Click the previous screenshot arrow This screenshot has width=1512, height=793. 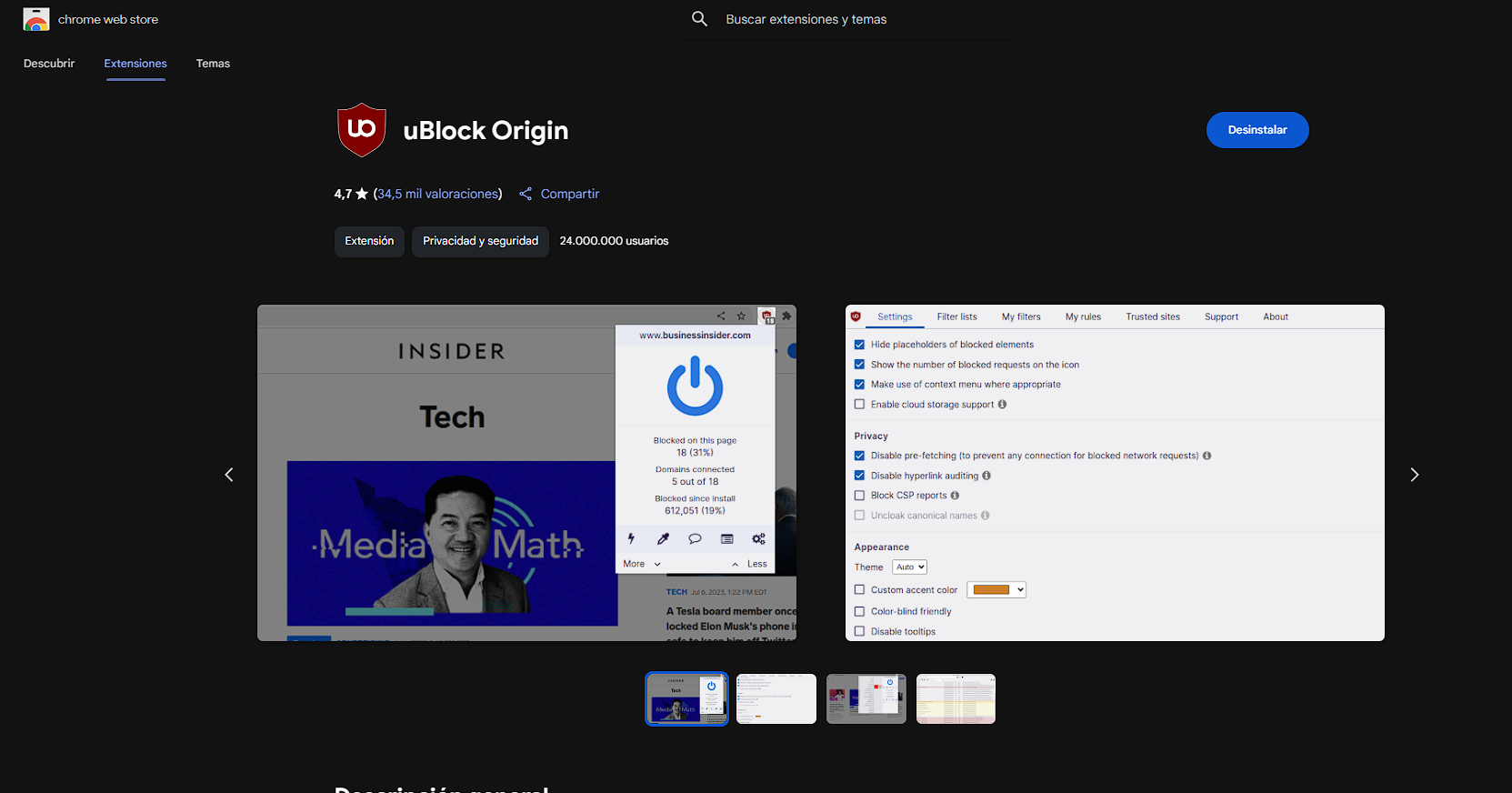[229, 475]
